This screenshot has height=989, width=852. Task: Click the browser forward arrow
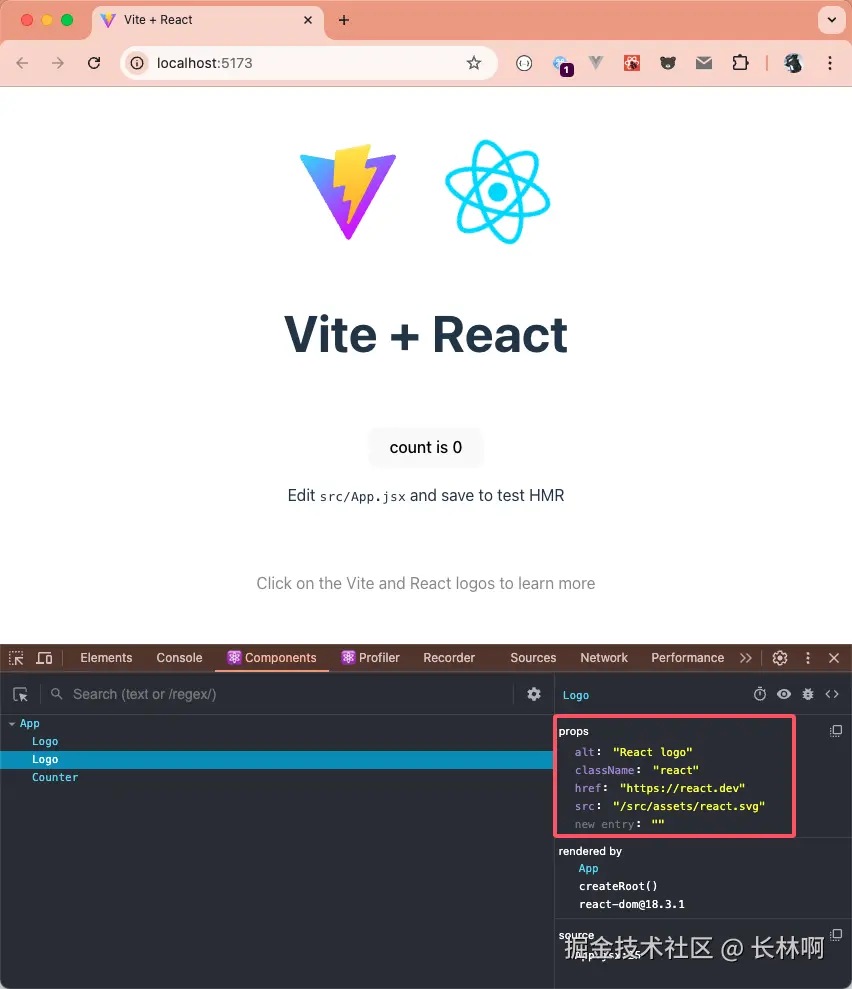(58, 63)
